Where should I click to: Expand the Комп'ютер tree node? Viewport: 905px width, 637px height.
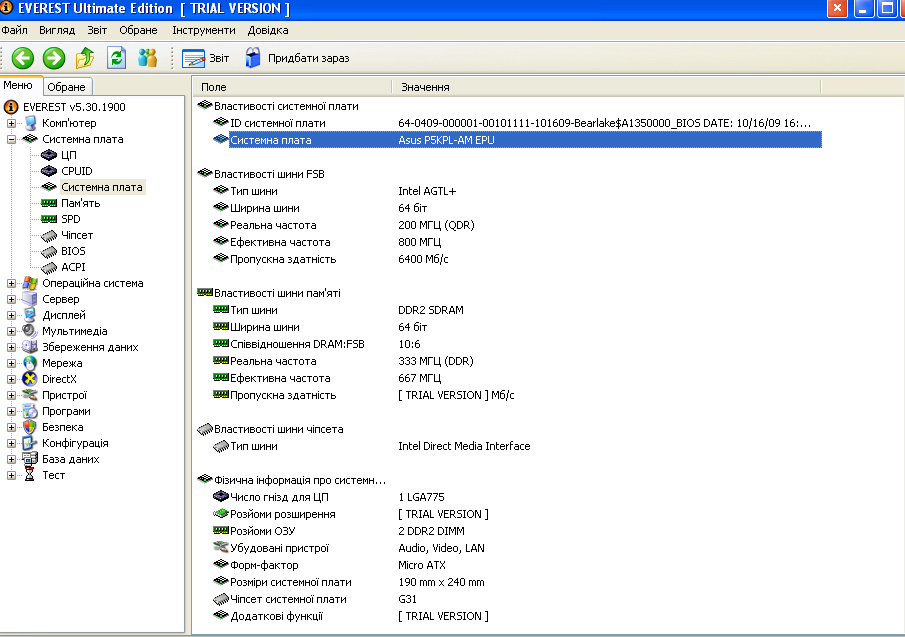pos(11,123)
